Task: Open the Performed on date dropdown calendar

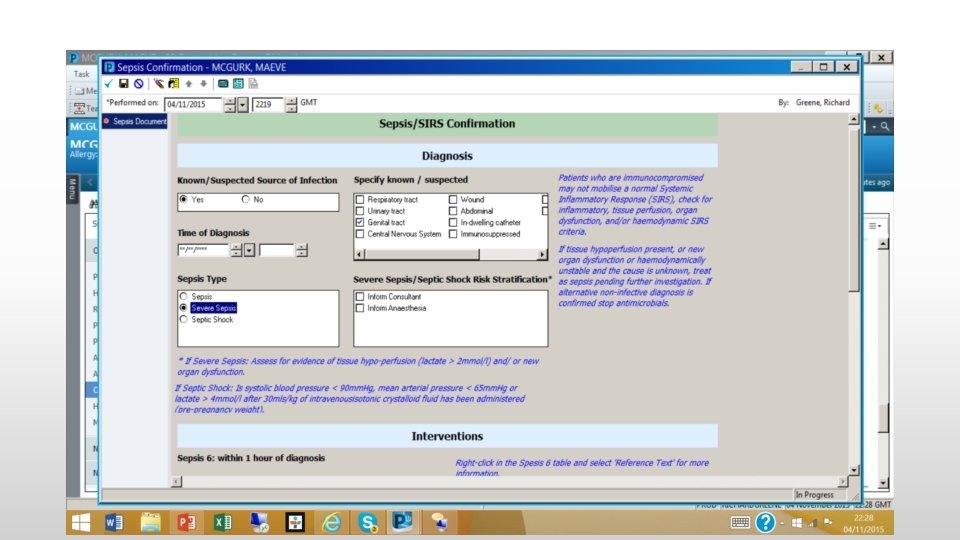Action: coord(243,105)
